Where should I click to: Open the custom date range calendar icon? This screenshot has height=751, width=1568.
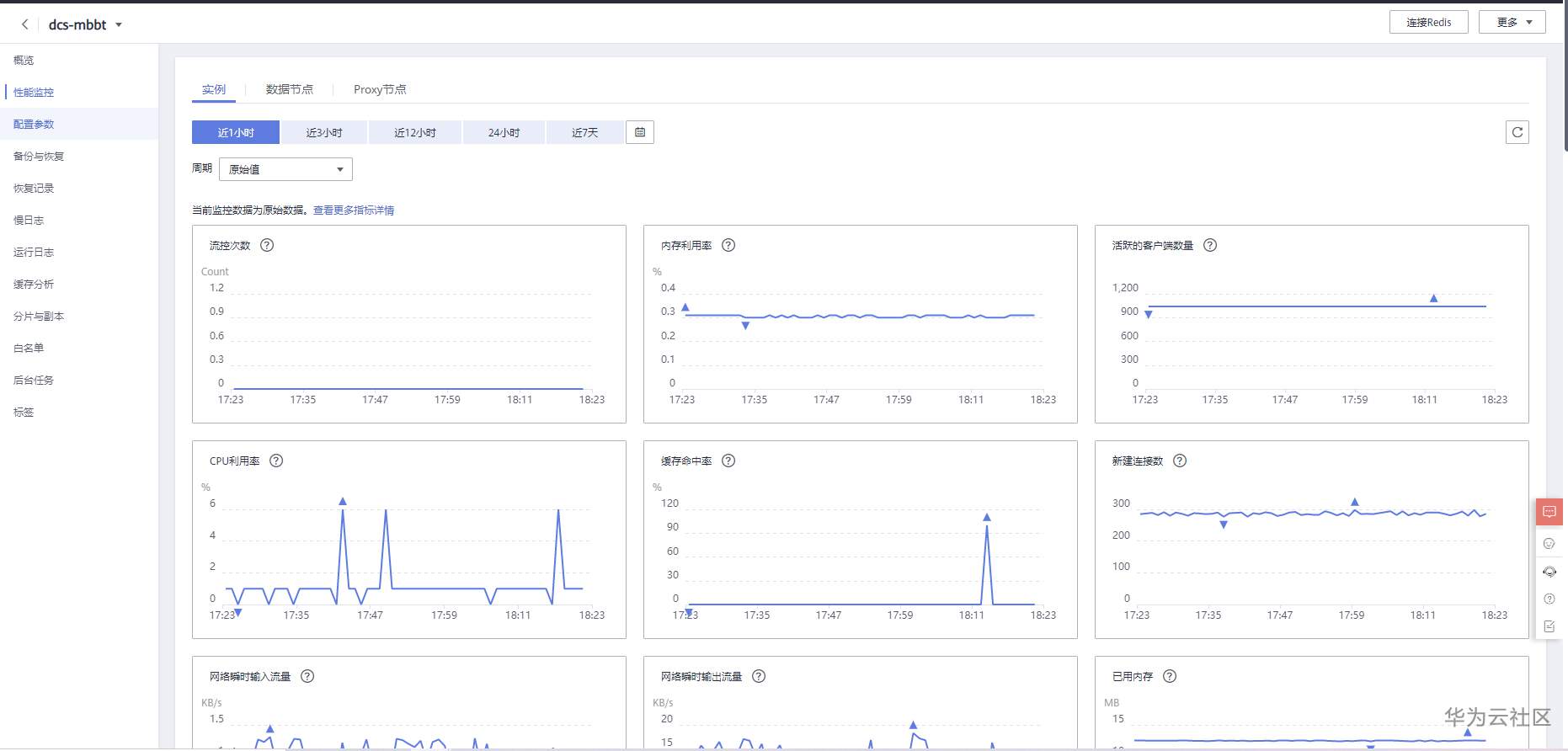(x=640, y=132)
